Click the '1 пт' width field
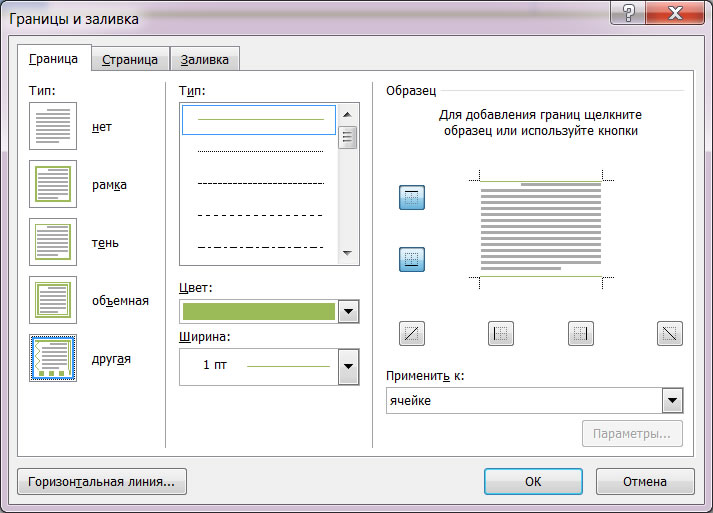Screen dimensions: 713x513 coord(259,367)
